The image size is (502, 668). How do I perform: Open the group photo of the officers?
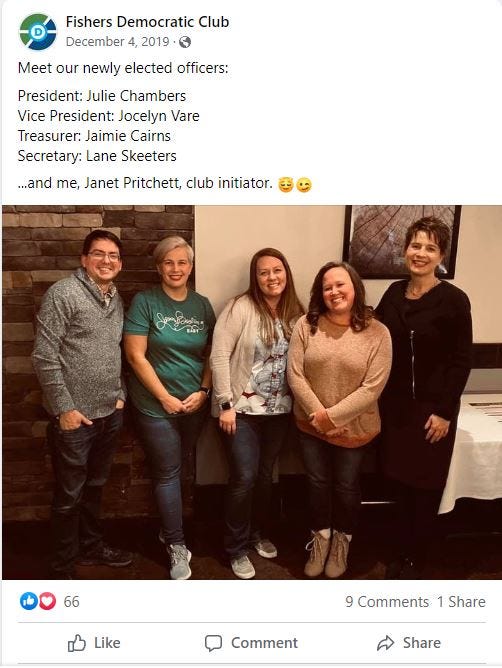[x=252, y=392]
